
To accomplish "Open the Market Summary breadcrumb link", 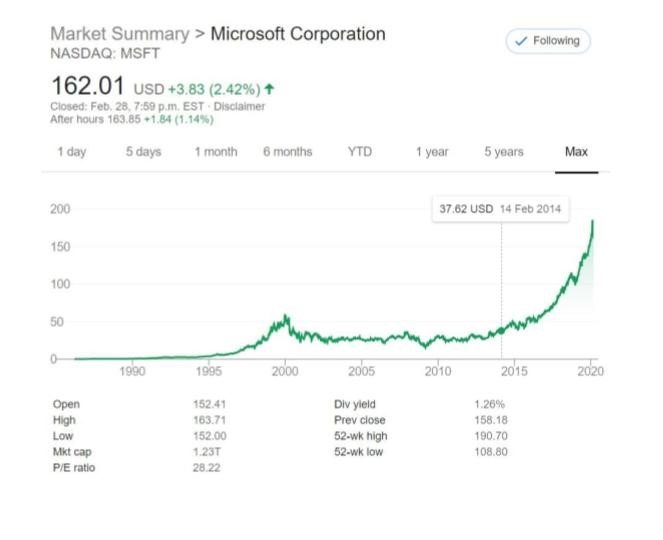I will [119, 34].
